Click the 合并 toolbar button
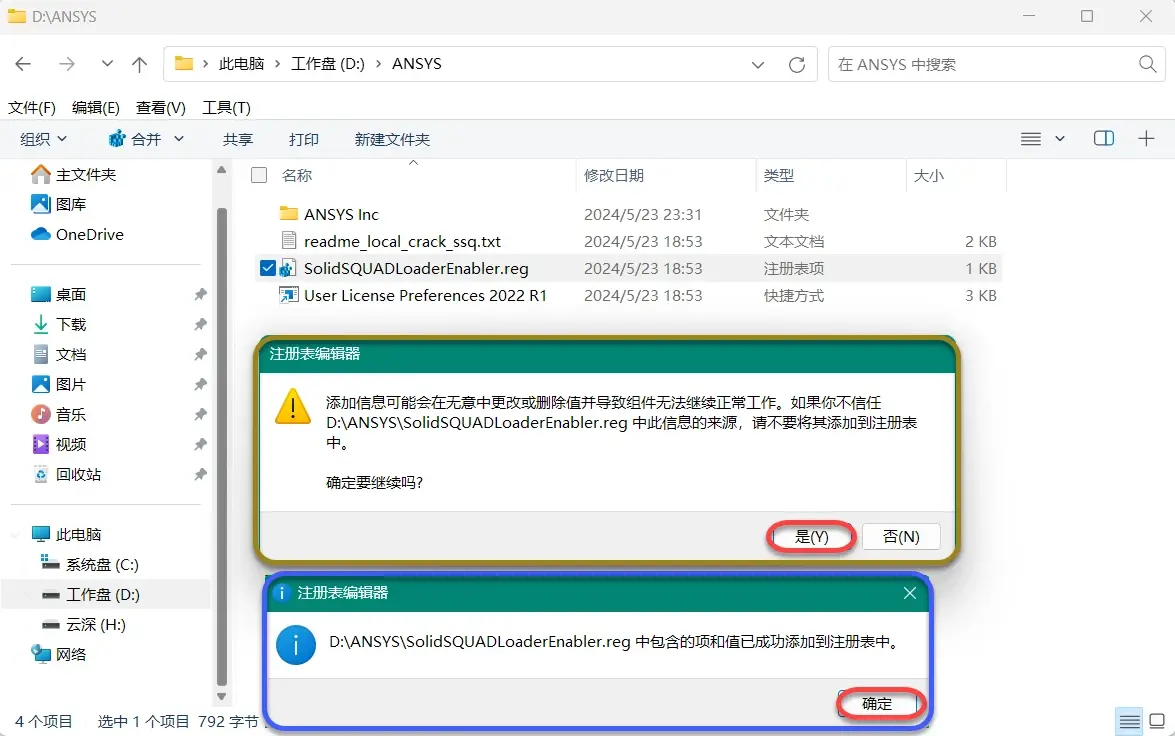This screenshot has width=1175, height=736. 135,139
